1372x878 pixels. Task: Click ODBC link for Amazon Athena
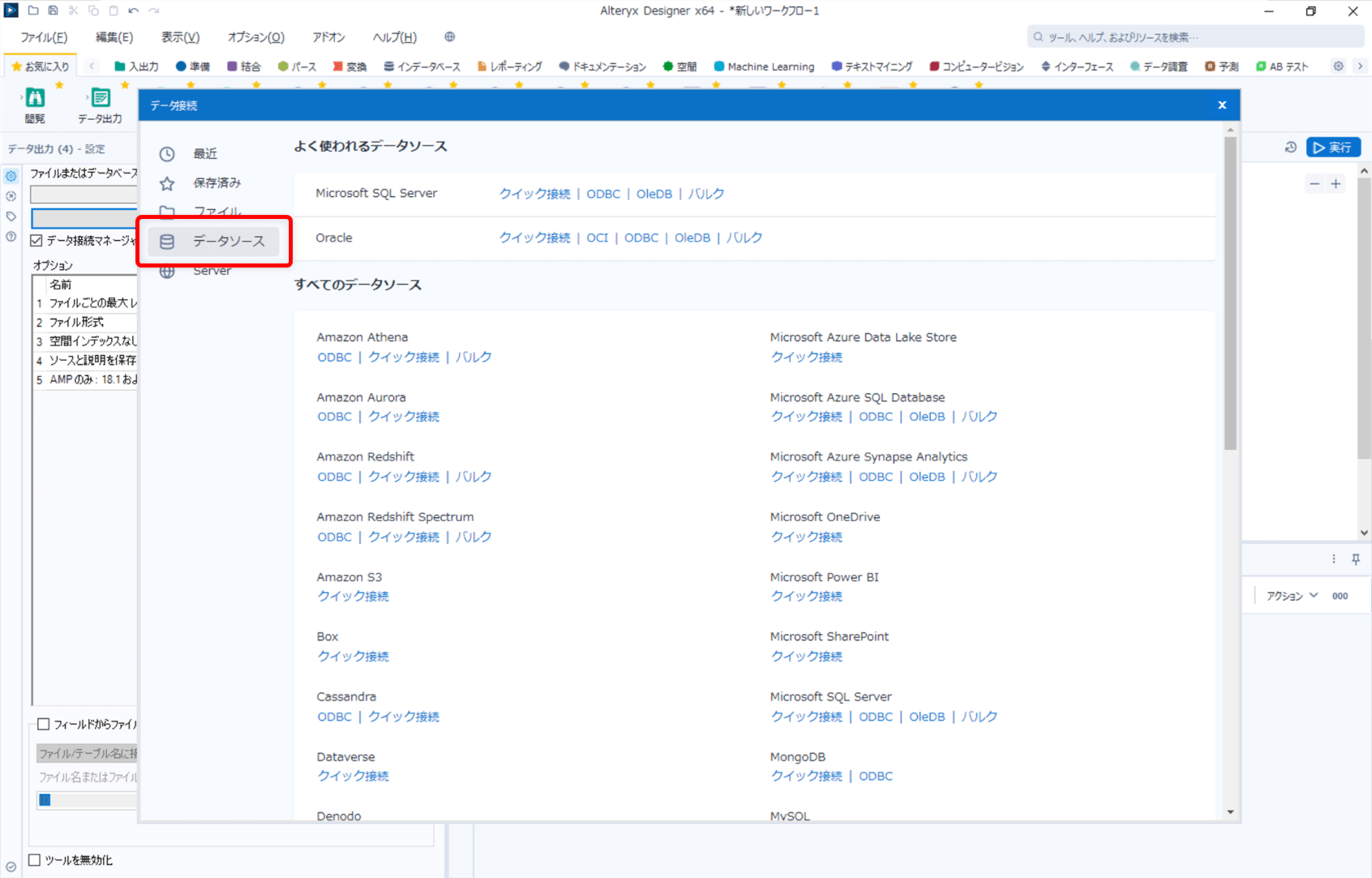click(x=334, y=357)
